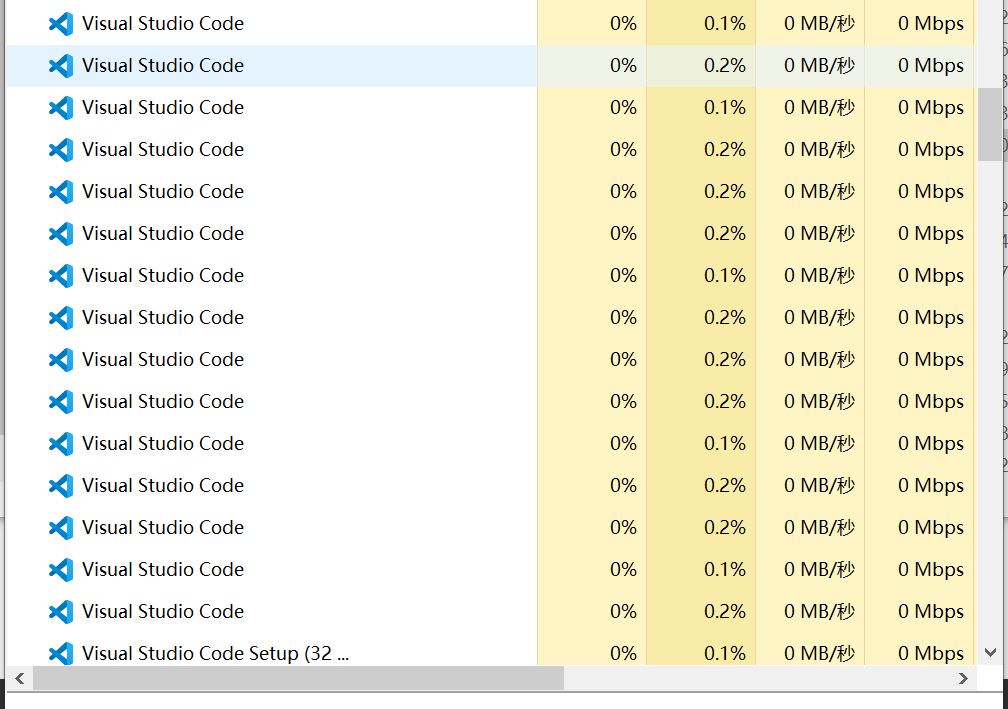Viewport: 1008px width, 709px height.
Task: Click the Visual Studio Code icon directly above the Setup row
Action: pyautogui.click(x=62, y=611)
